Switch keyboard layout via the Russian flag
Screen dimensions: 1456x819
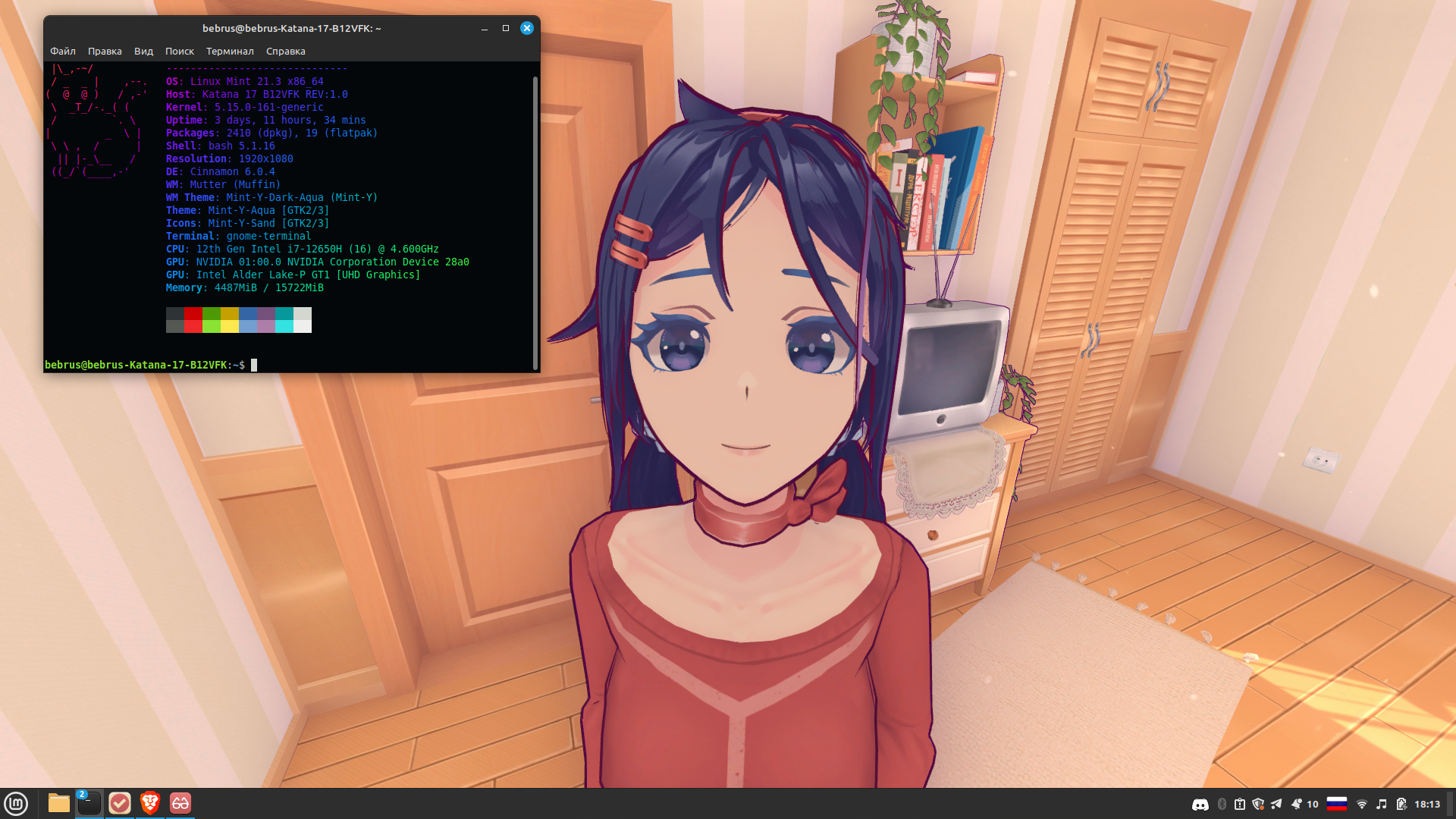click(1337, 804)
